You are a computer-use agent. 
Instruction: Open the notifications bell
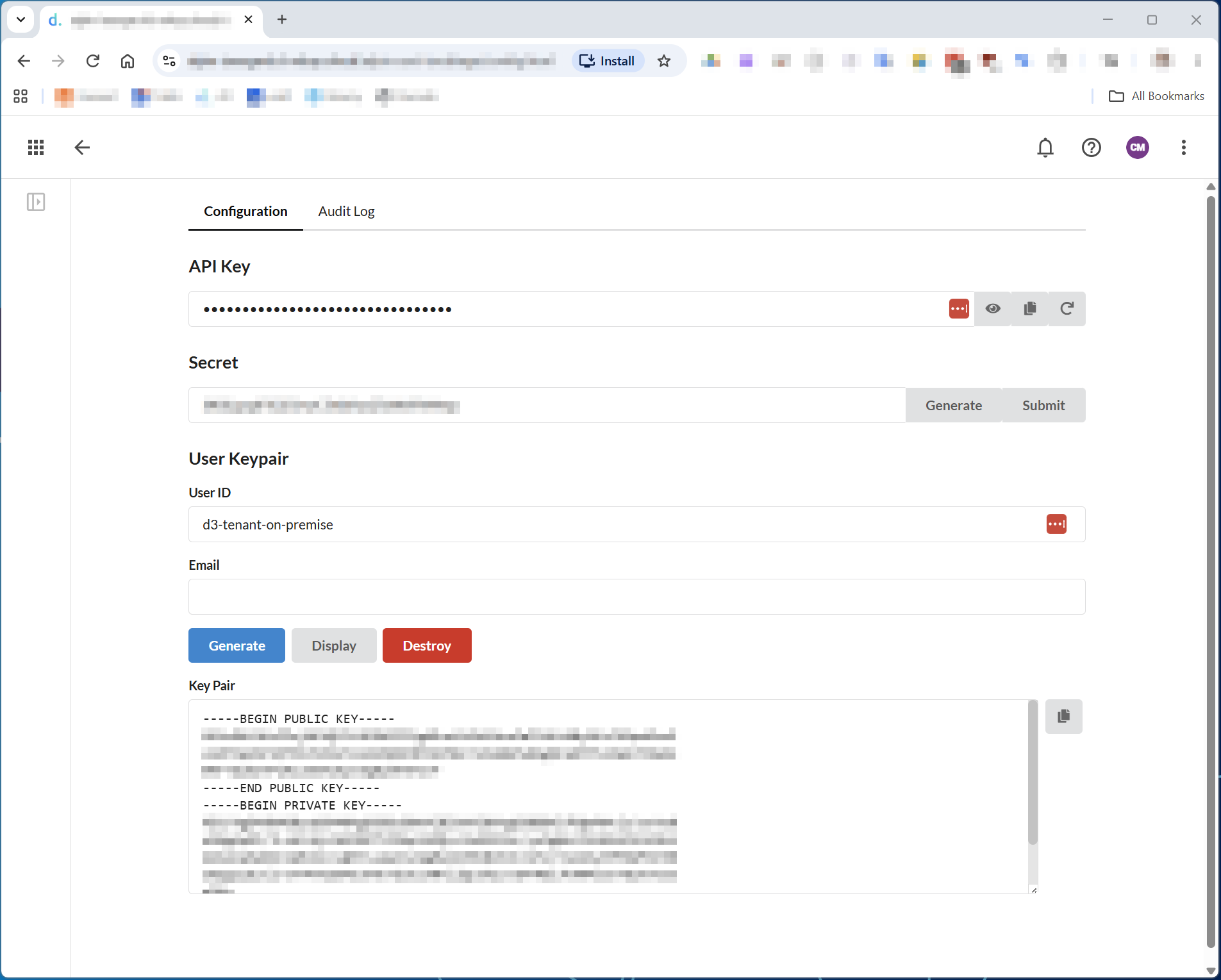point(1045,147)
